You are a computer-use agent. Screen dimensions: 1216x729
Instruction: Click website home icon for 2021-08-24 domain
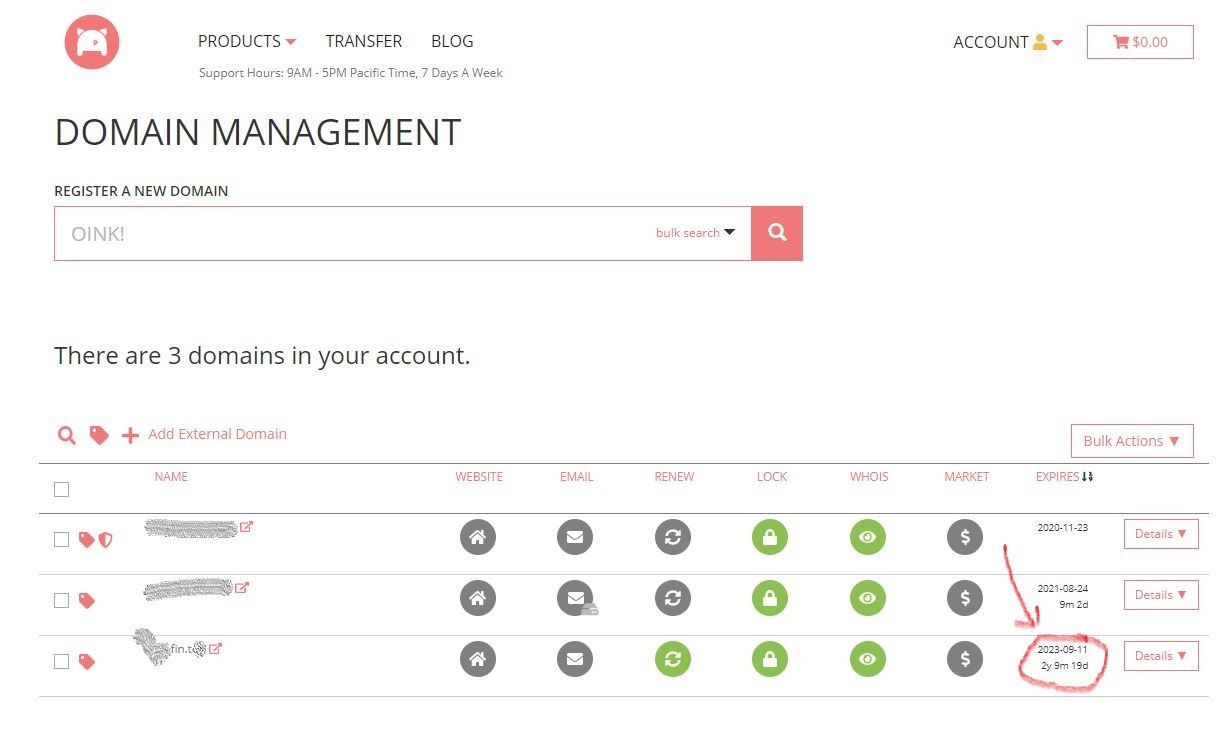coord(478,599)
